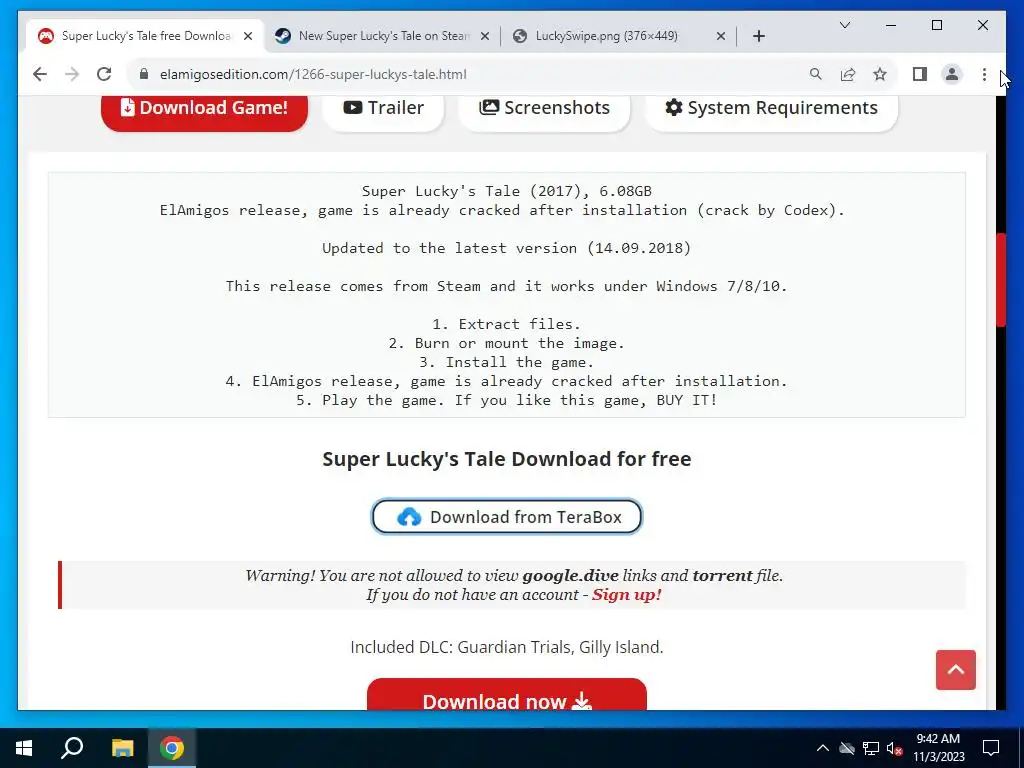Close the LuckySwipe.png tab
1024x768 pixels.
click(x=721, y=37)
